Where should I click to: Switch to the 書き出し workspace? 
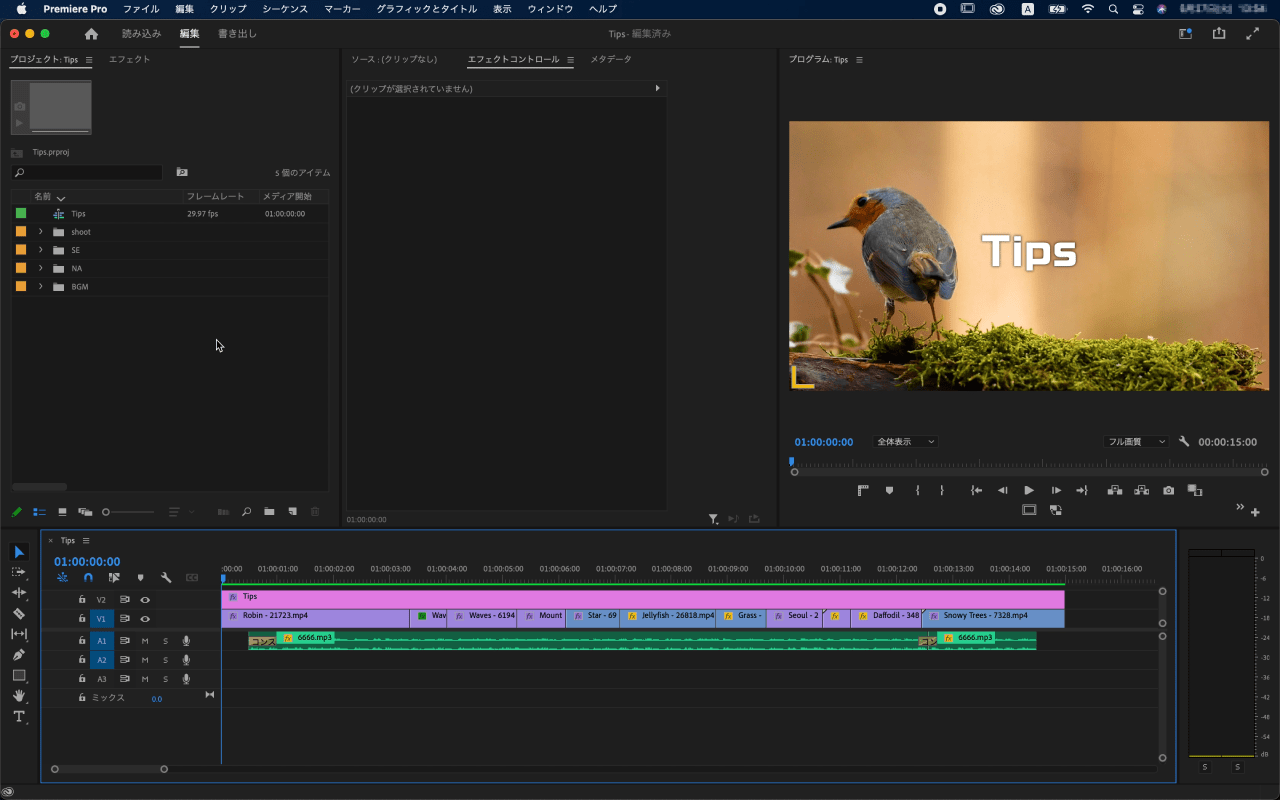pos(237,34)
